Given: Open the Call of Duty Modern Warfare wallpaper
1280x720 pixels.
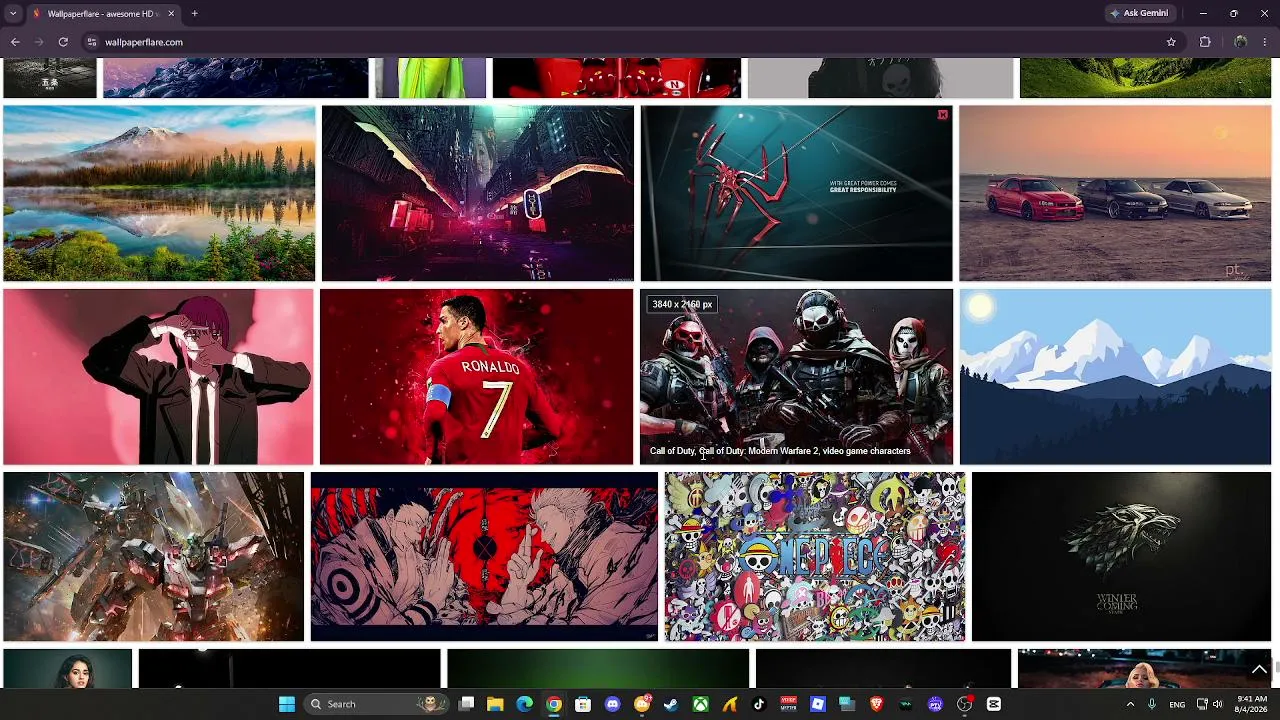Looking at the screenshot, I should (797, 377).
